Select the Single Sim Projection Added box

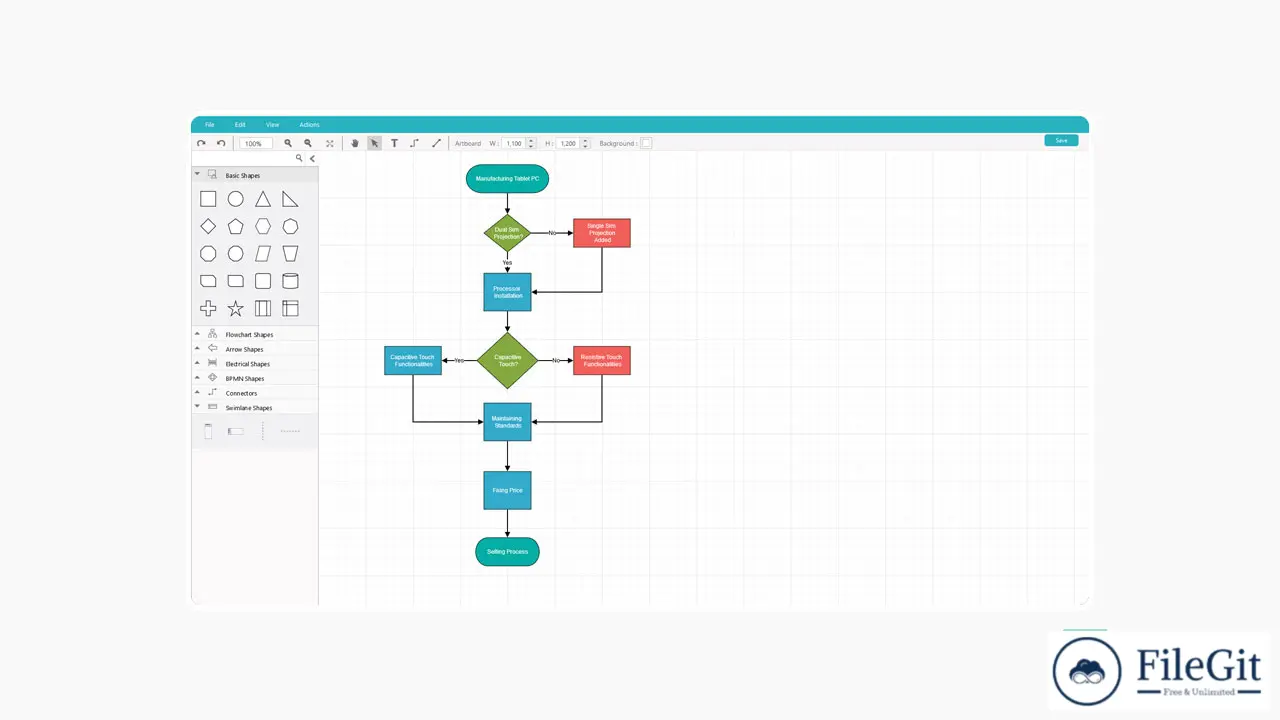pos(602,233)
